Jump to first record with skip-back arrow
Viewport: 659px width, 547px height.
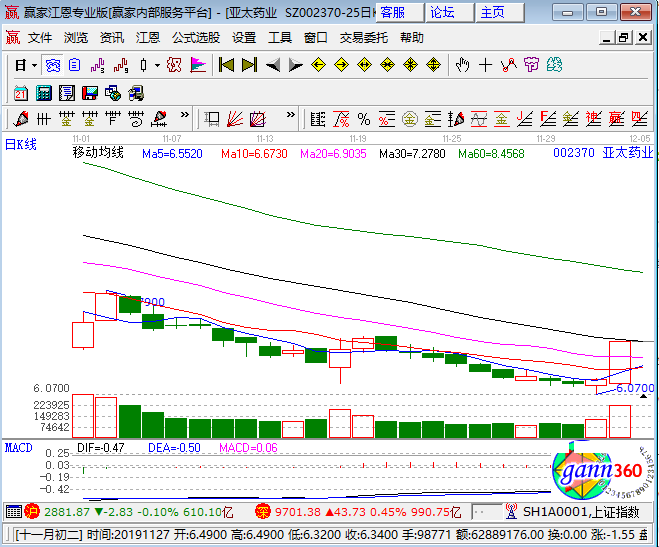[225, 65]
